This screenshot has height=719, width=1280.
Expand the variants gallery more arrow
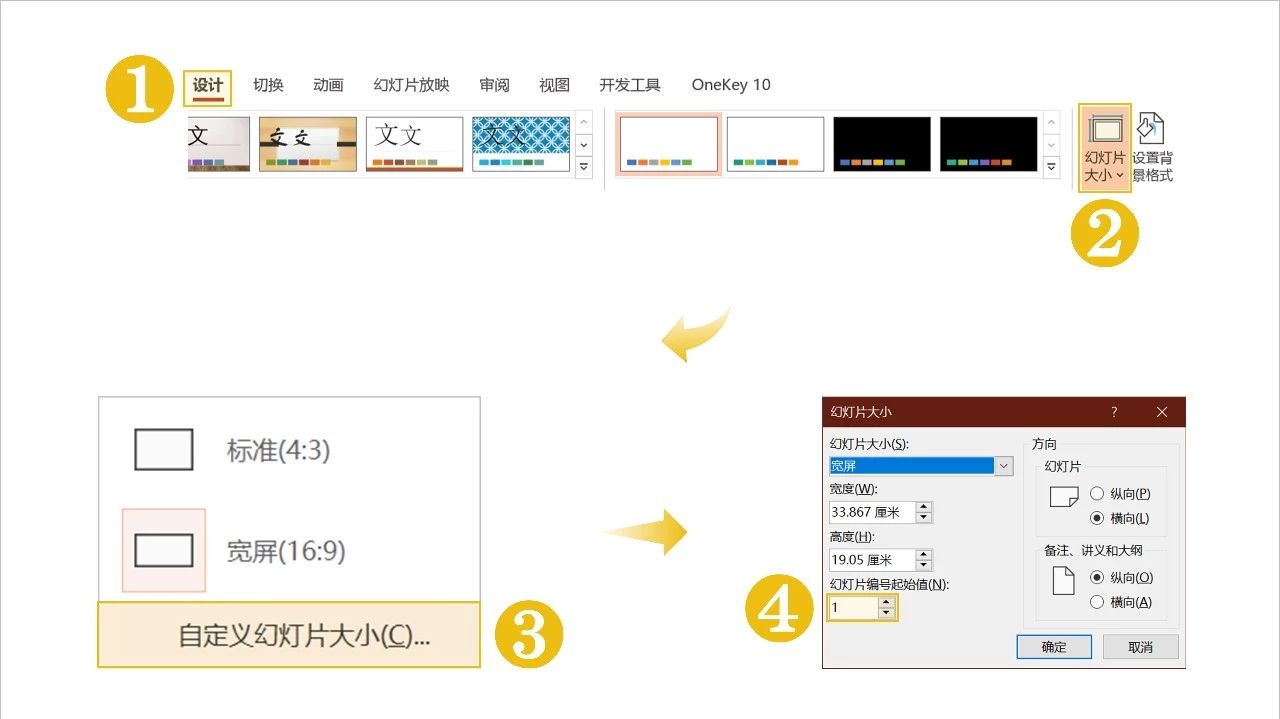[x=1050, y=168]
